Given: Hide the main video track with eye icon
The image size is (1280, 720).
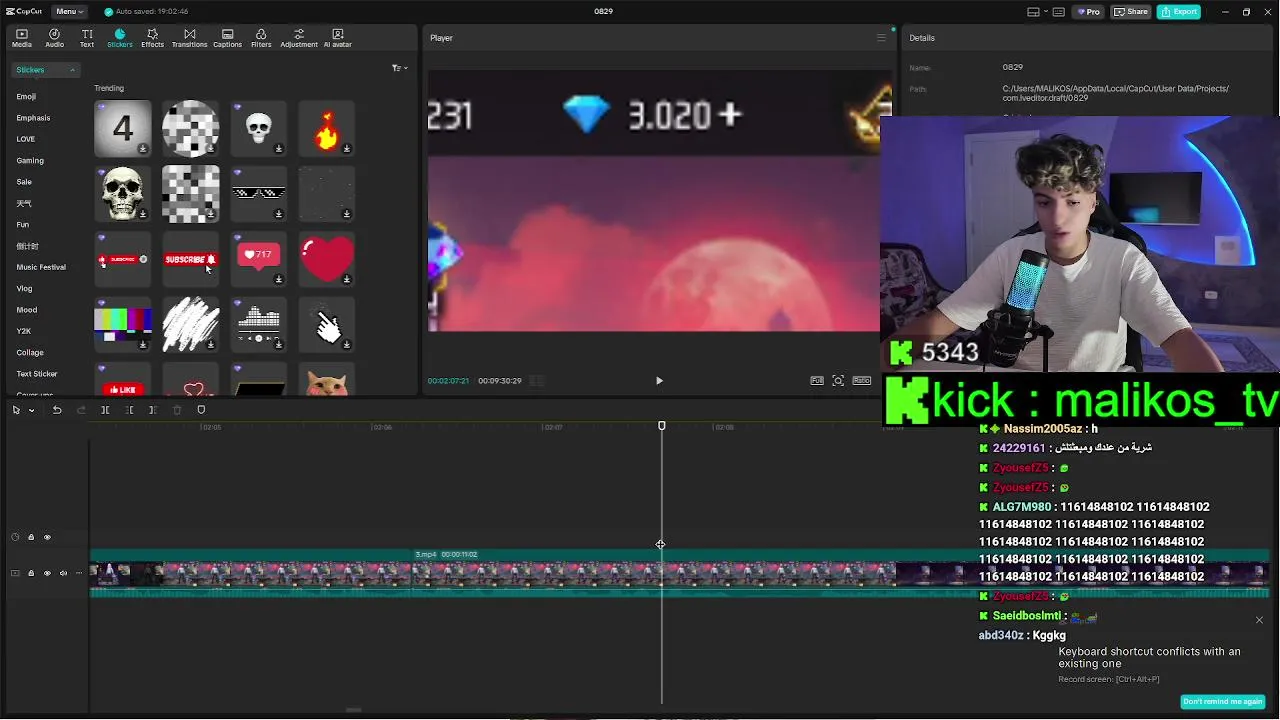Looking at the screenshot, I should click(47, 573).
